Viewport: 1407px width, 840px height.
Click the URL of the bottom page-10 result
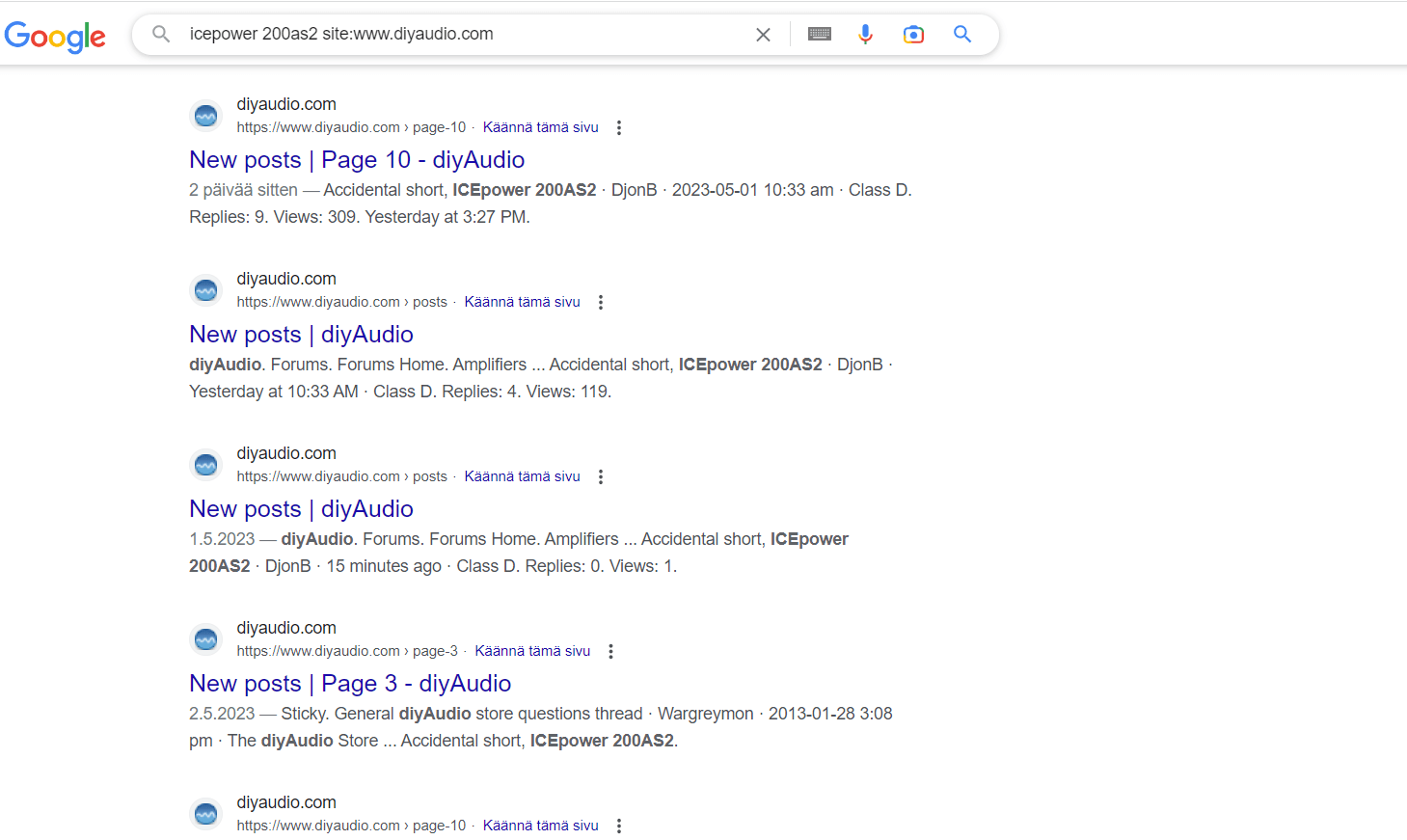[351, 826]
